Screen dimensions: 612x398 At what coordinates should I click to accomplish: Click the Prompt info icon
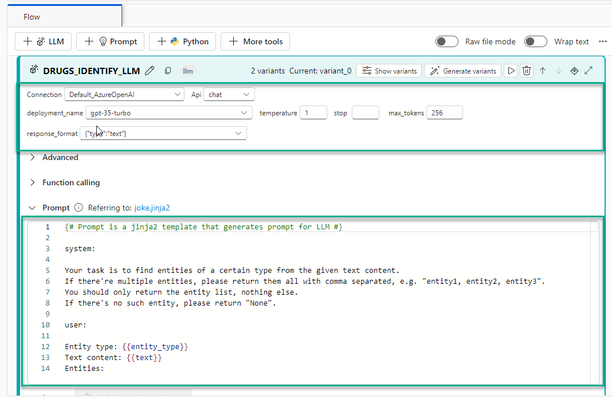(x=78, y=208)
